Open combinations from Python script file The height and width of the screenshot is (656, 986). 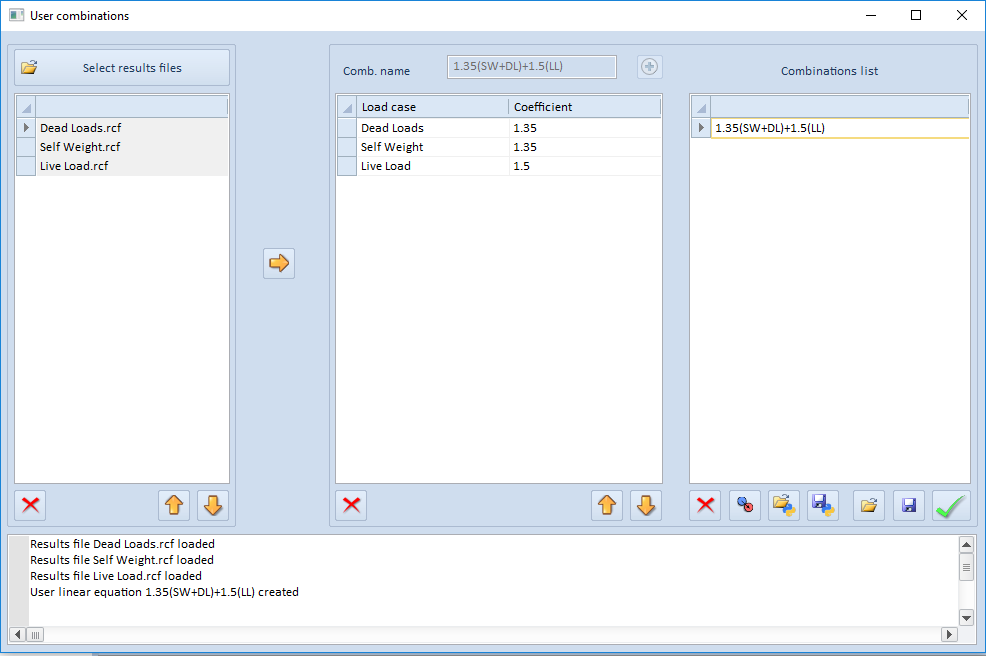[x=784, y=505]
